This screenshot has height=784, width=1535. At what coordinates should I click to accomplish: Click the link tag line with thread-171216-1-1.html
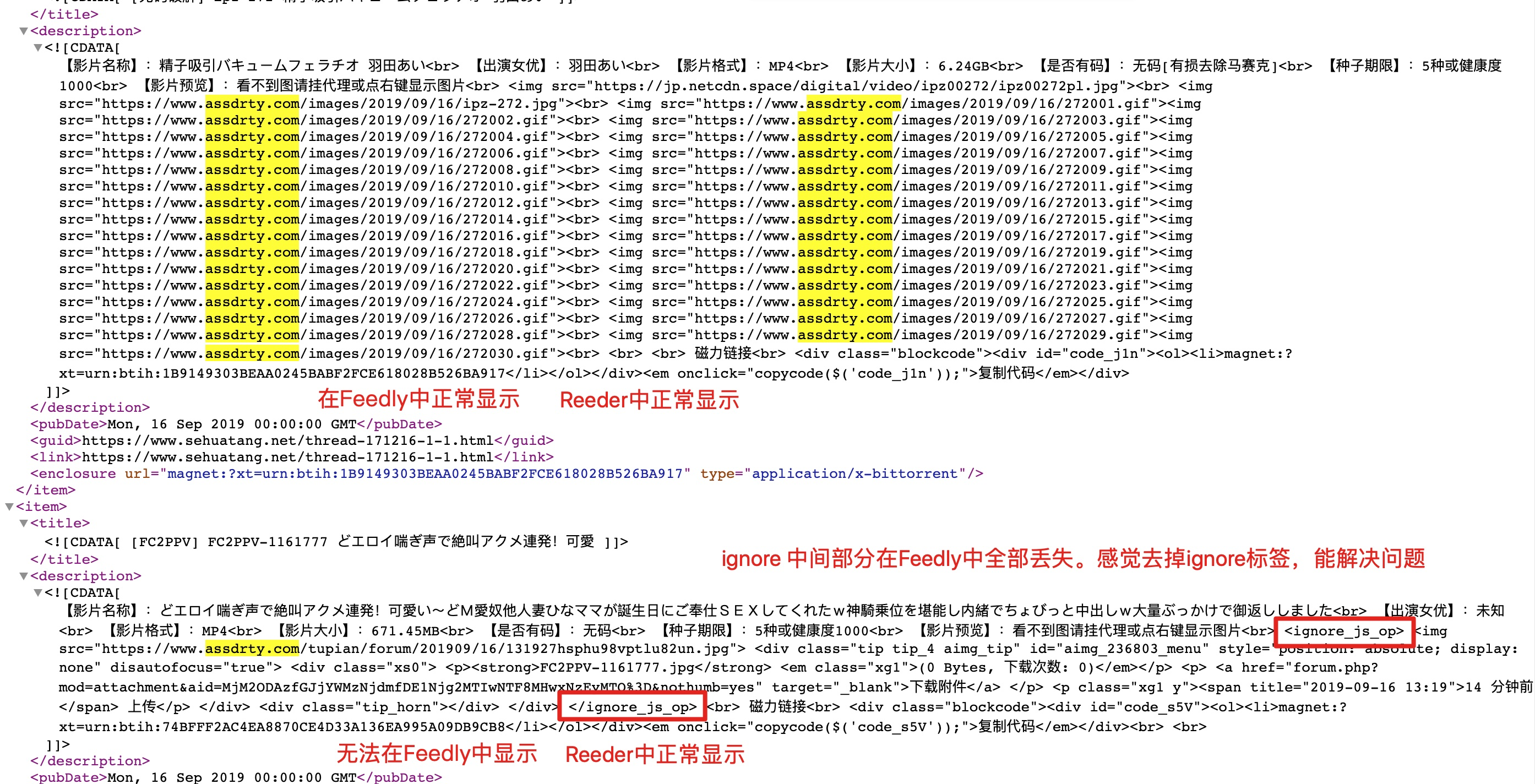tap(292, 458)
